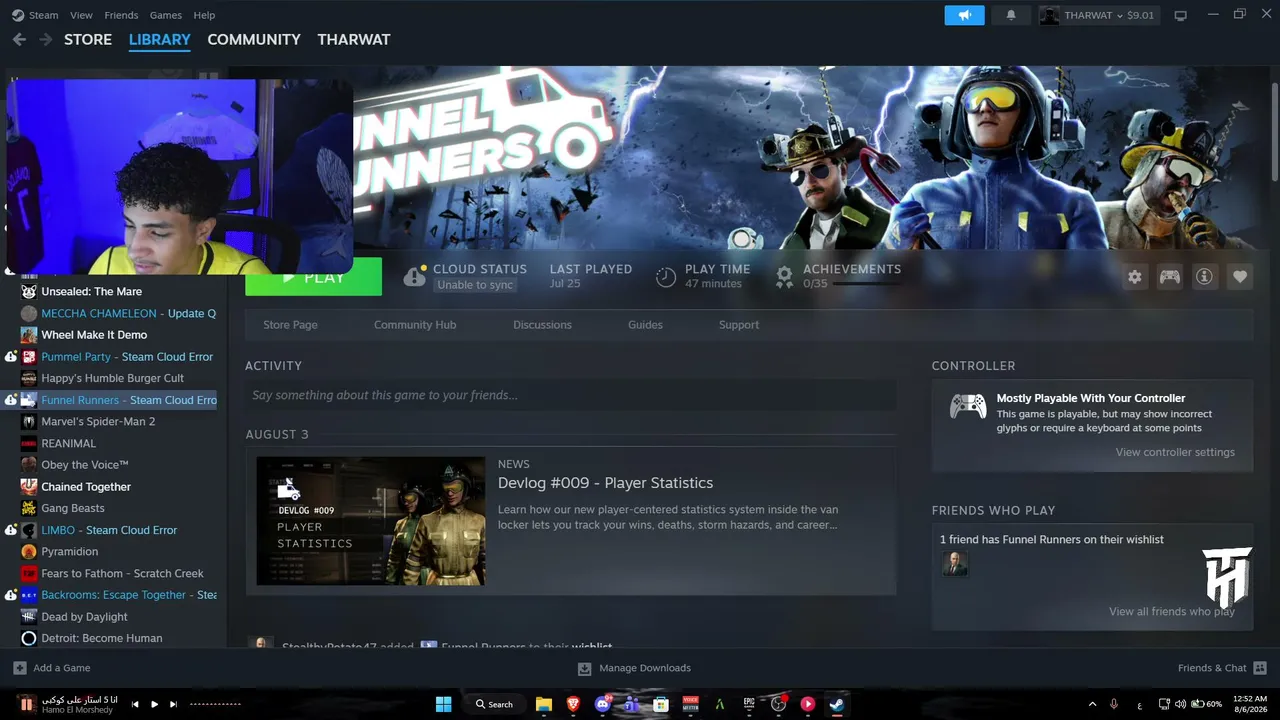Click the Steam icon on the taskbar
The height and width of the screenshot is (720, 1280).
coord(837,704)
